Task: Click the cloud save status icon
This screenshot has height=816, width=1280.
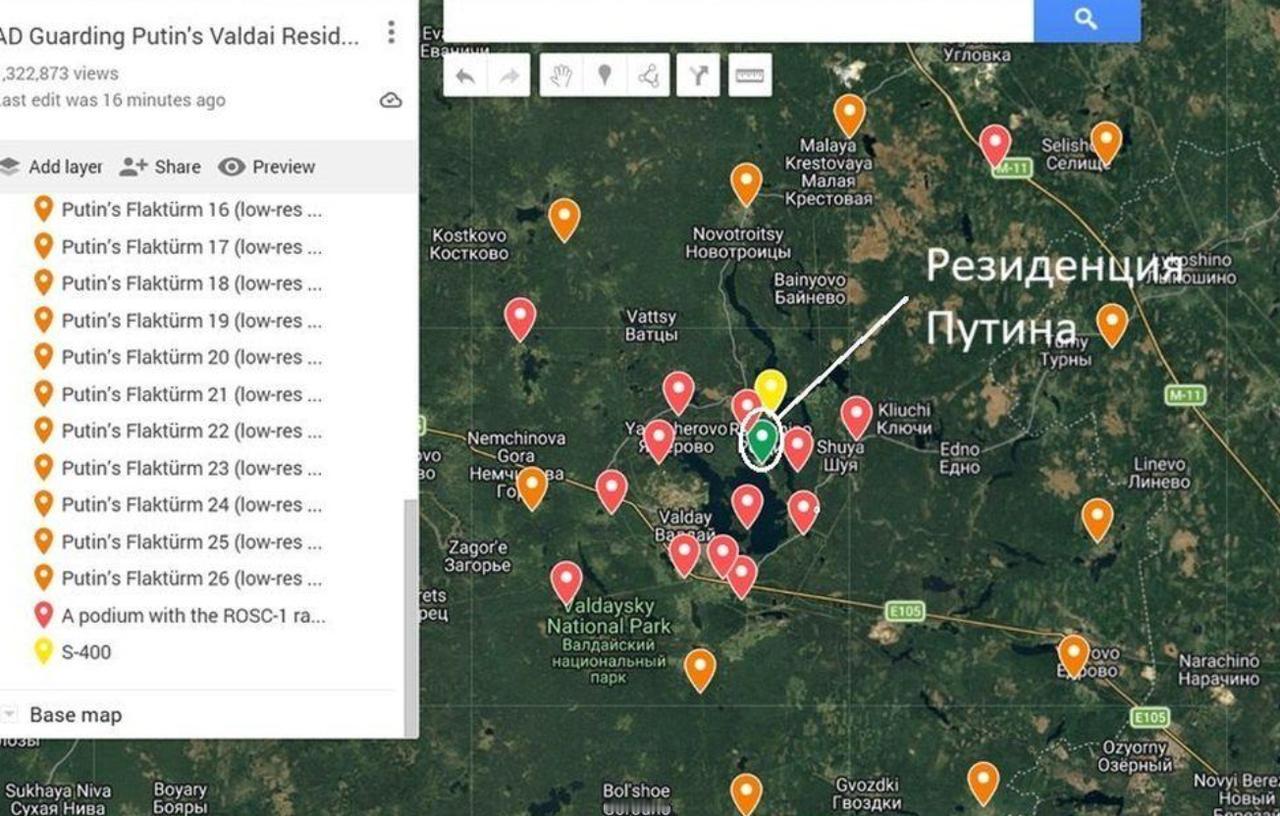Action: [x=391, y=100]
